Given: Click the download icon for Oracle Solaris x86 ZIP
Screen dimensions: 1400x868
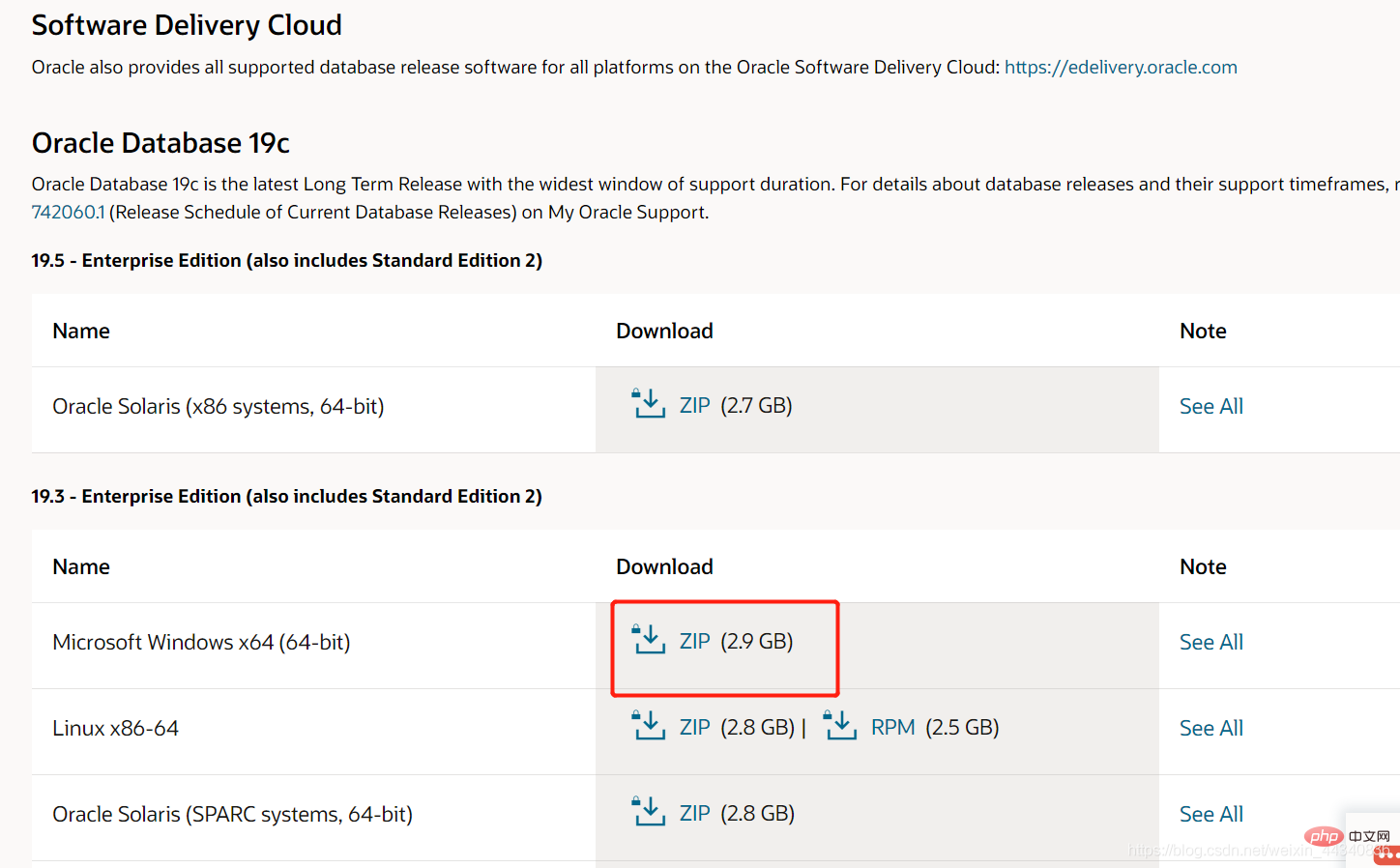Looking at the screenshot, I should click(649, 403).
